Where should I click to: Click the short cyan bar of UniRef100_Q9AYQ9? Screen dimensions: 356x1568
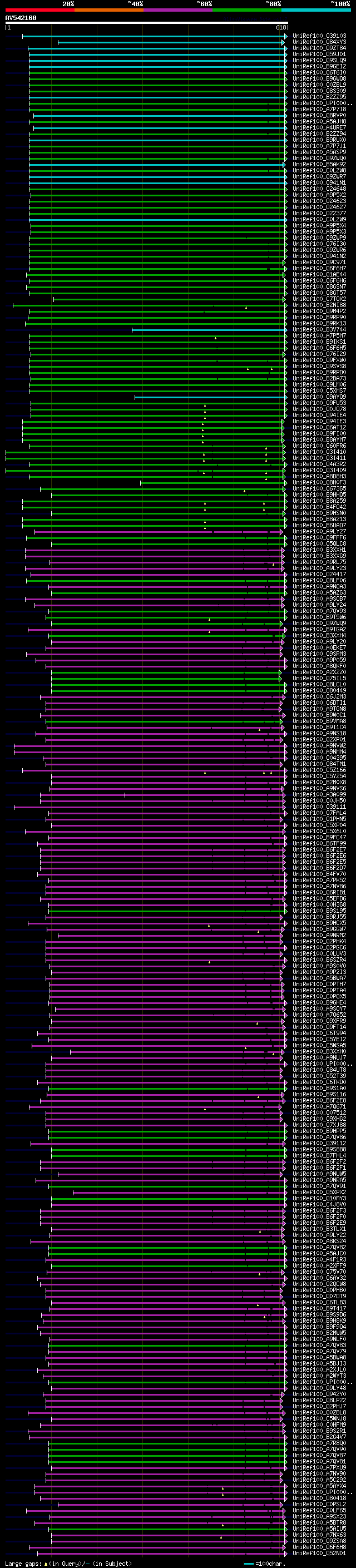tap(211, 398)
